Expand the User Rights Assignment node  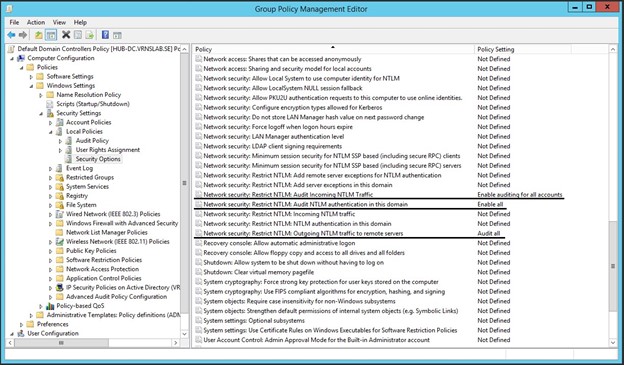(60, 150)
